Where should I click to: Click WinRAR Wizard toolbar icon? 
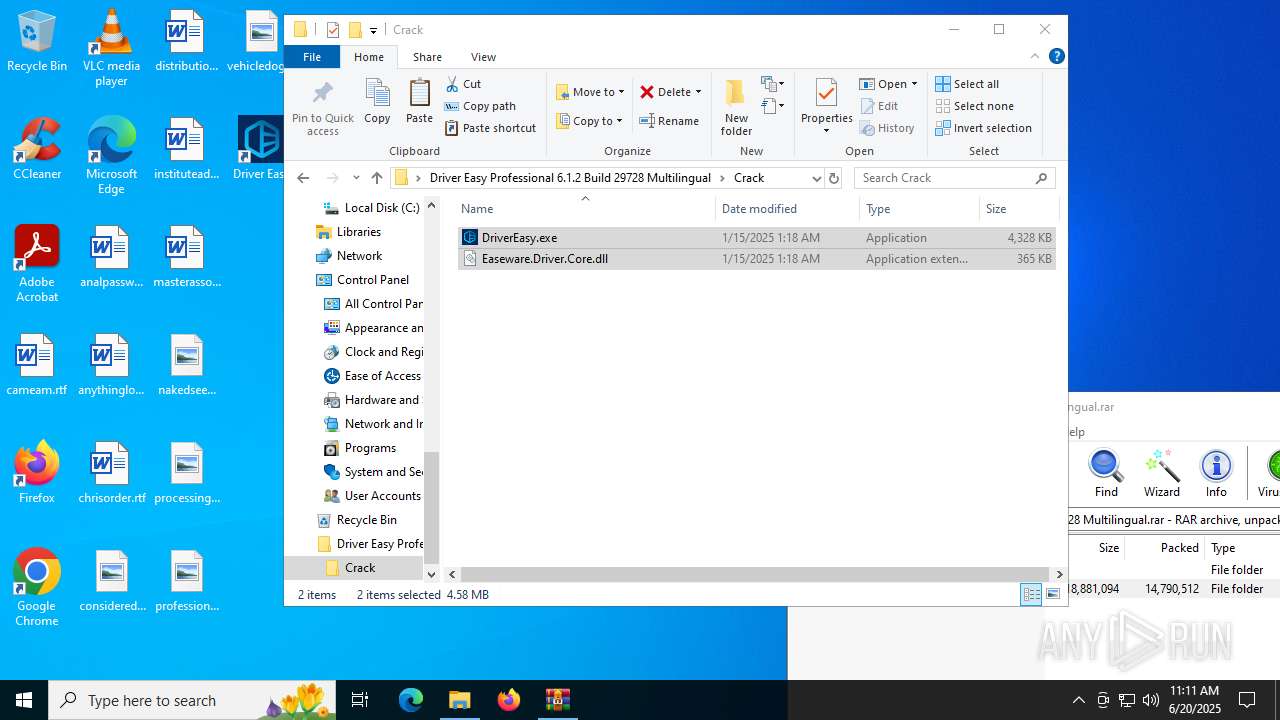pos(1161,474)
